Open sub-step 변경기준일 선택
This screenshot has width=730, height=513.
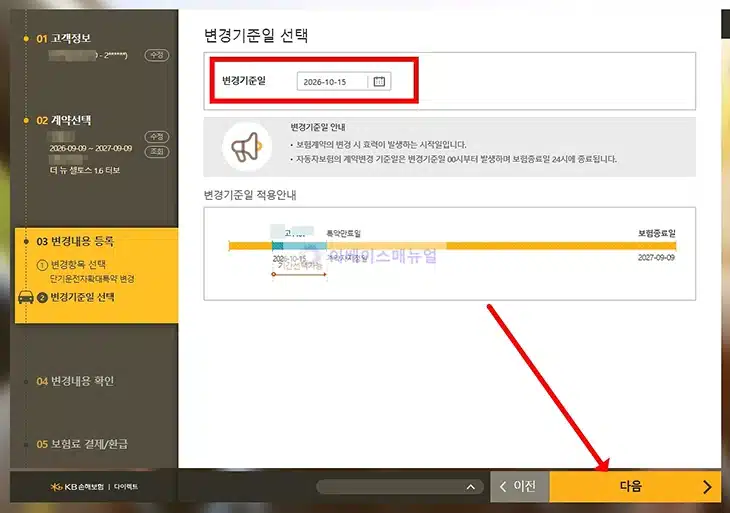76,297
